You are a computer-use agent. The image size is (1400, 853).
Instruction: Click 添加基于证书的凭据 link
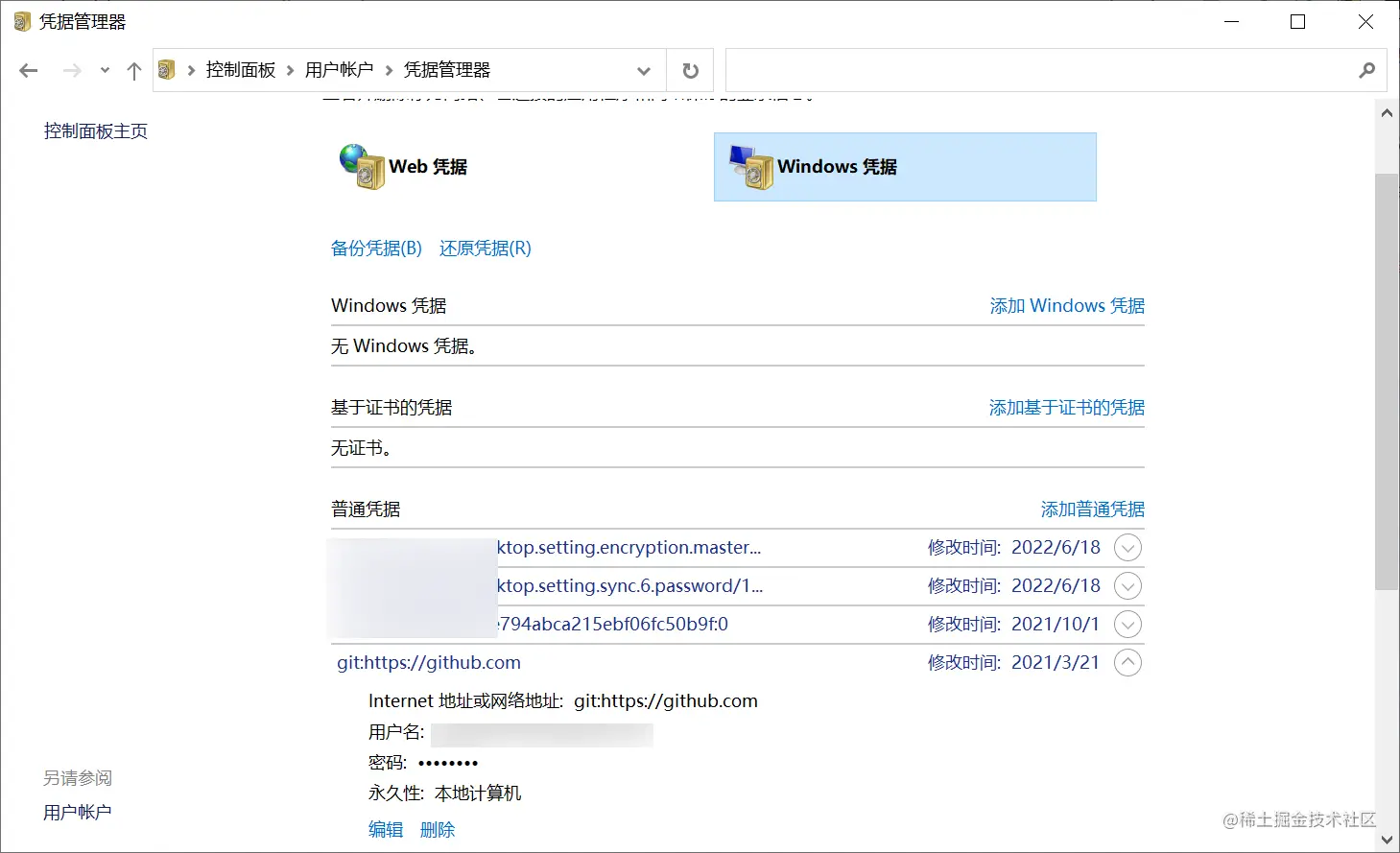click(x=1067, y=408)
